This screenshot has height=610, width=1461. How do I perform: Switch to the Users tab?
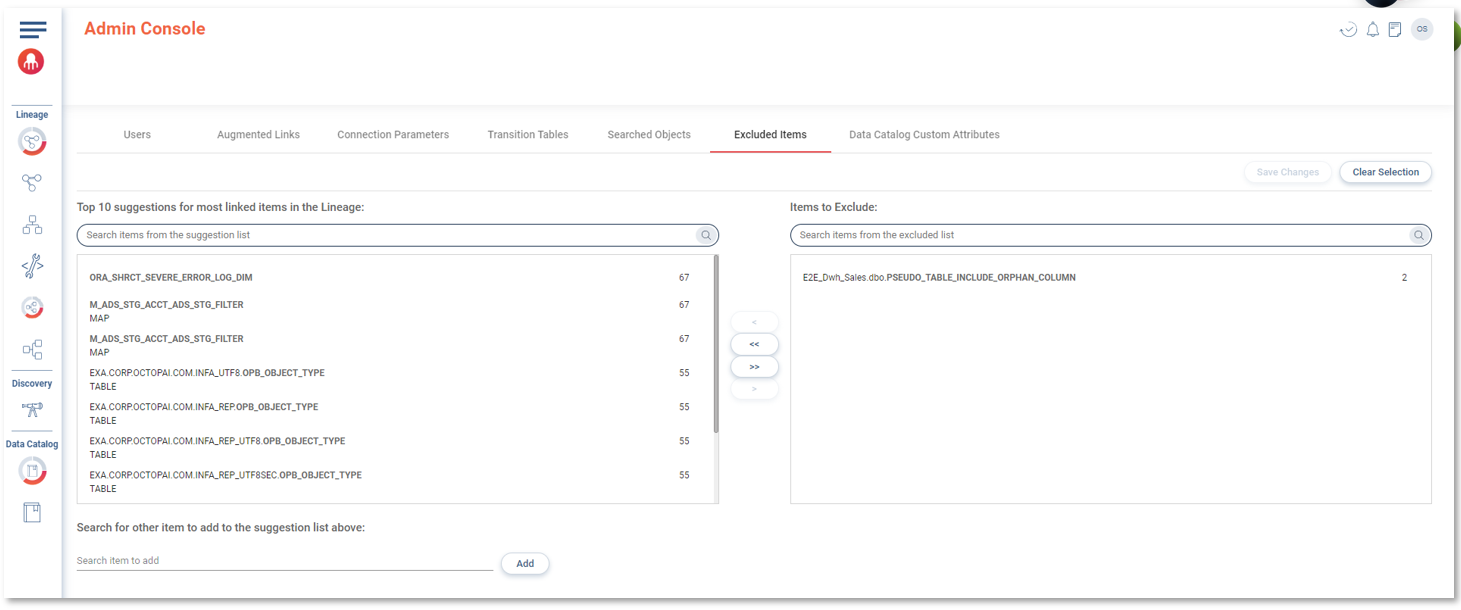click(137, 135)
